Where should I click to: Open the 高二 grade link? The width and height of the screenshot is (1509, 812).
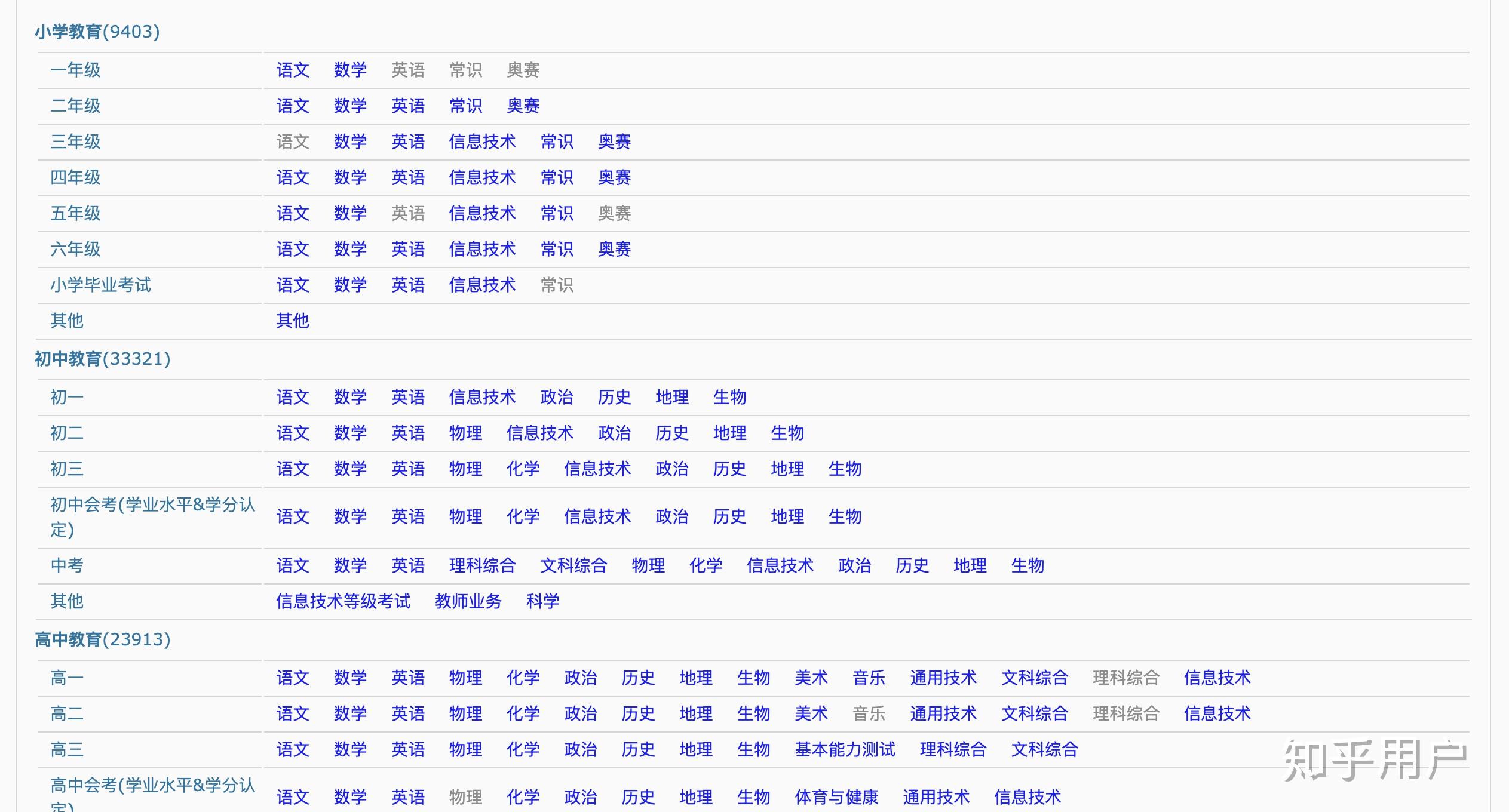pyautogui.click(x=67, y=713)
